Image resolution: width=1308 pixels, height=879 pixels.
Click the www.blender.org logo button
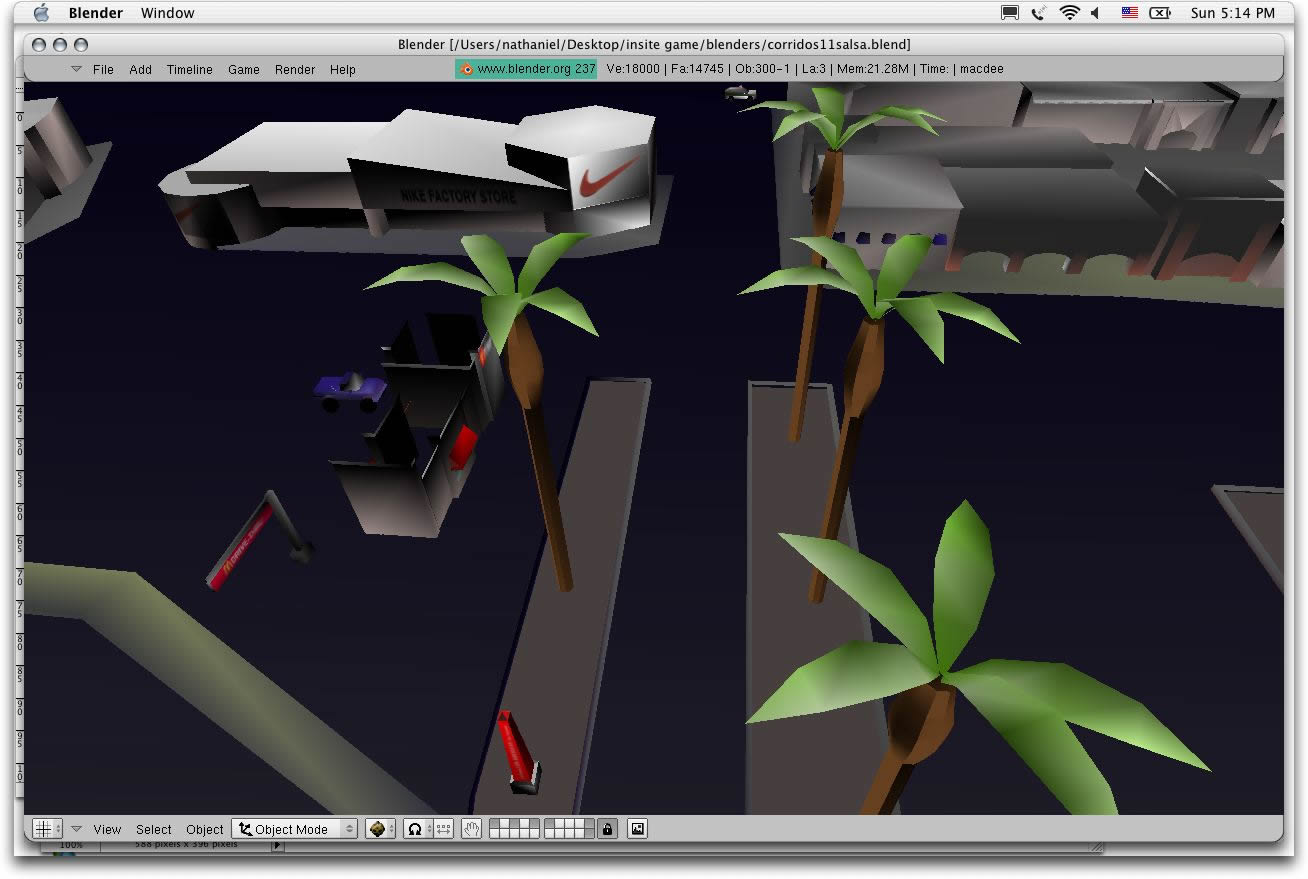coord(527,69)
